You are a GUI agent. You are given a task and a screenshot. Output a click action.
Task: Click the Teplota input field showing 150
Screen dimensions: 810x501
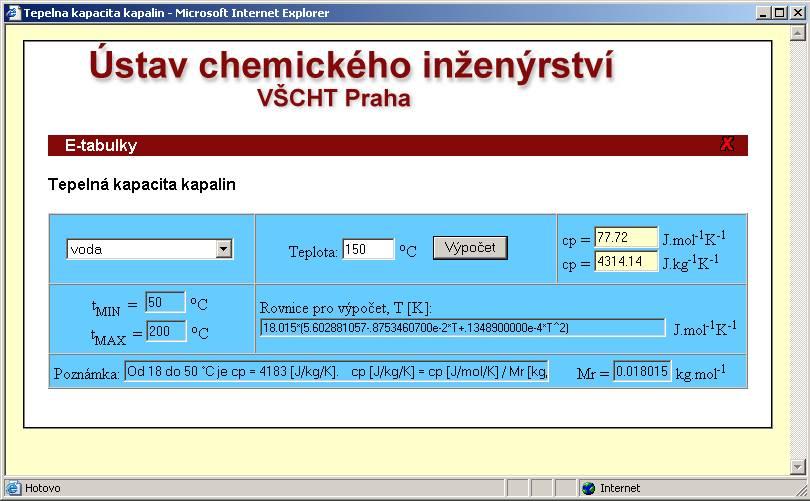coord(368,249)
